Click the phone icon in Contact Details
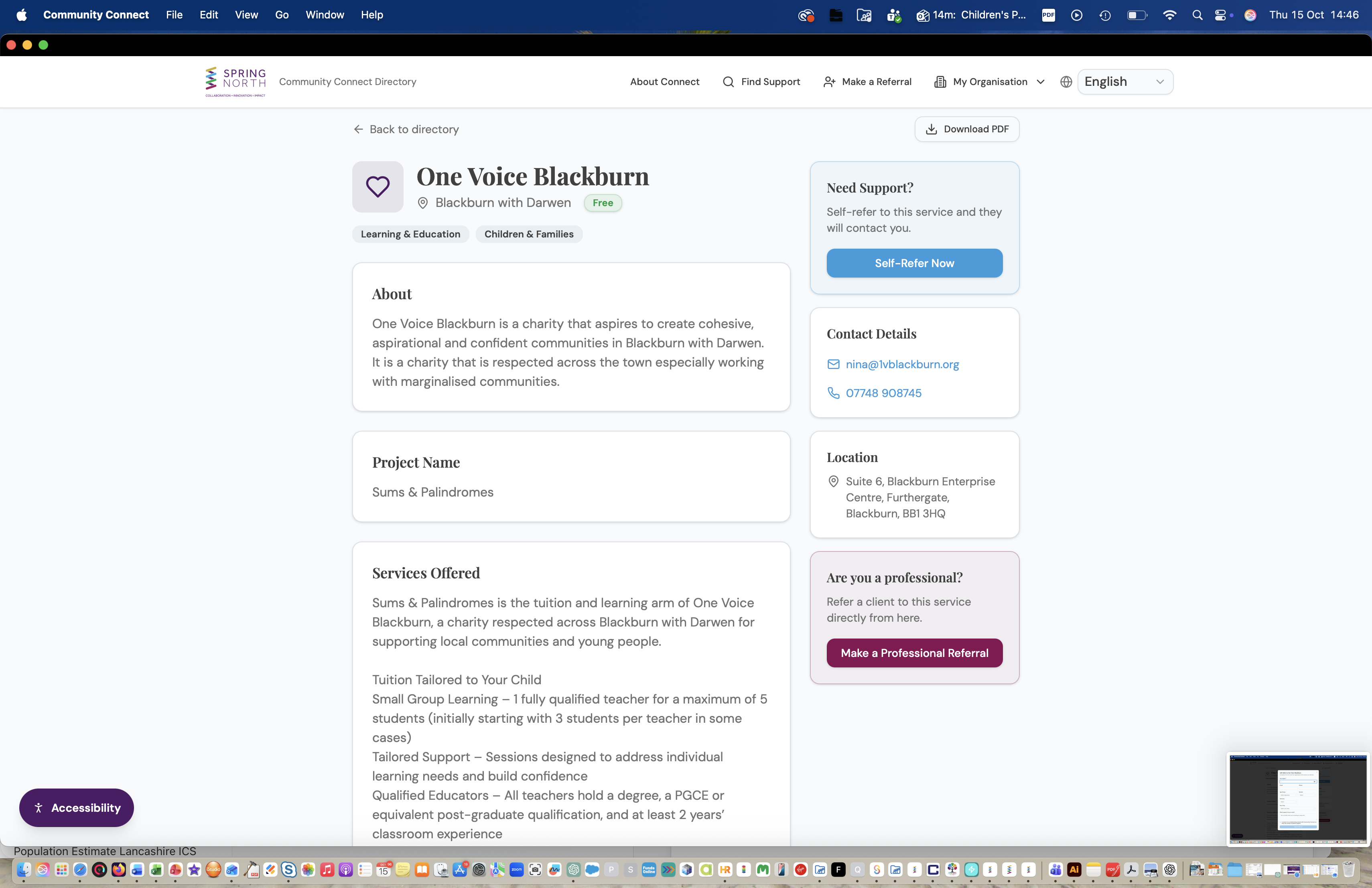 833,393
